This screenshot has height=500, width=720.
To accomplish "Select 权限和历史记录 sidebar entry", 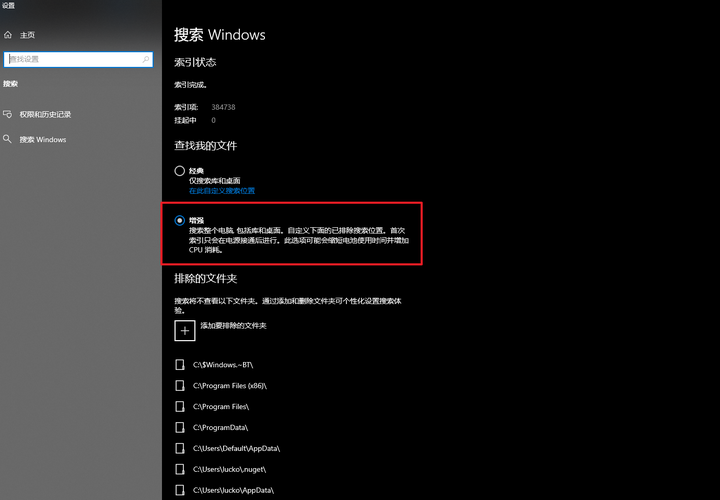I will (x=45, y=114).
